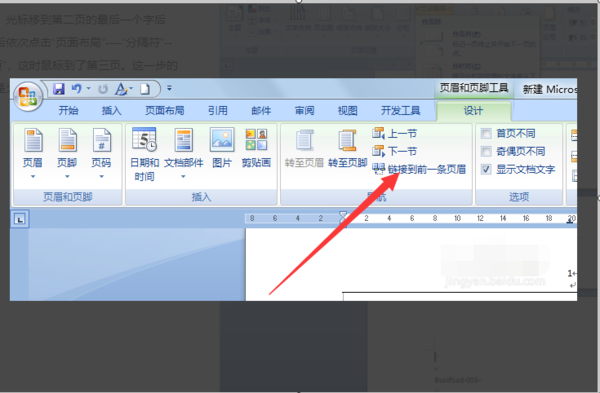
Task: Undo last action in Quick Access toolbar
Action: click(x=77, y=89)
